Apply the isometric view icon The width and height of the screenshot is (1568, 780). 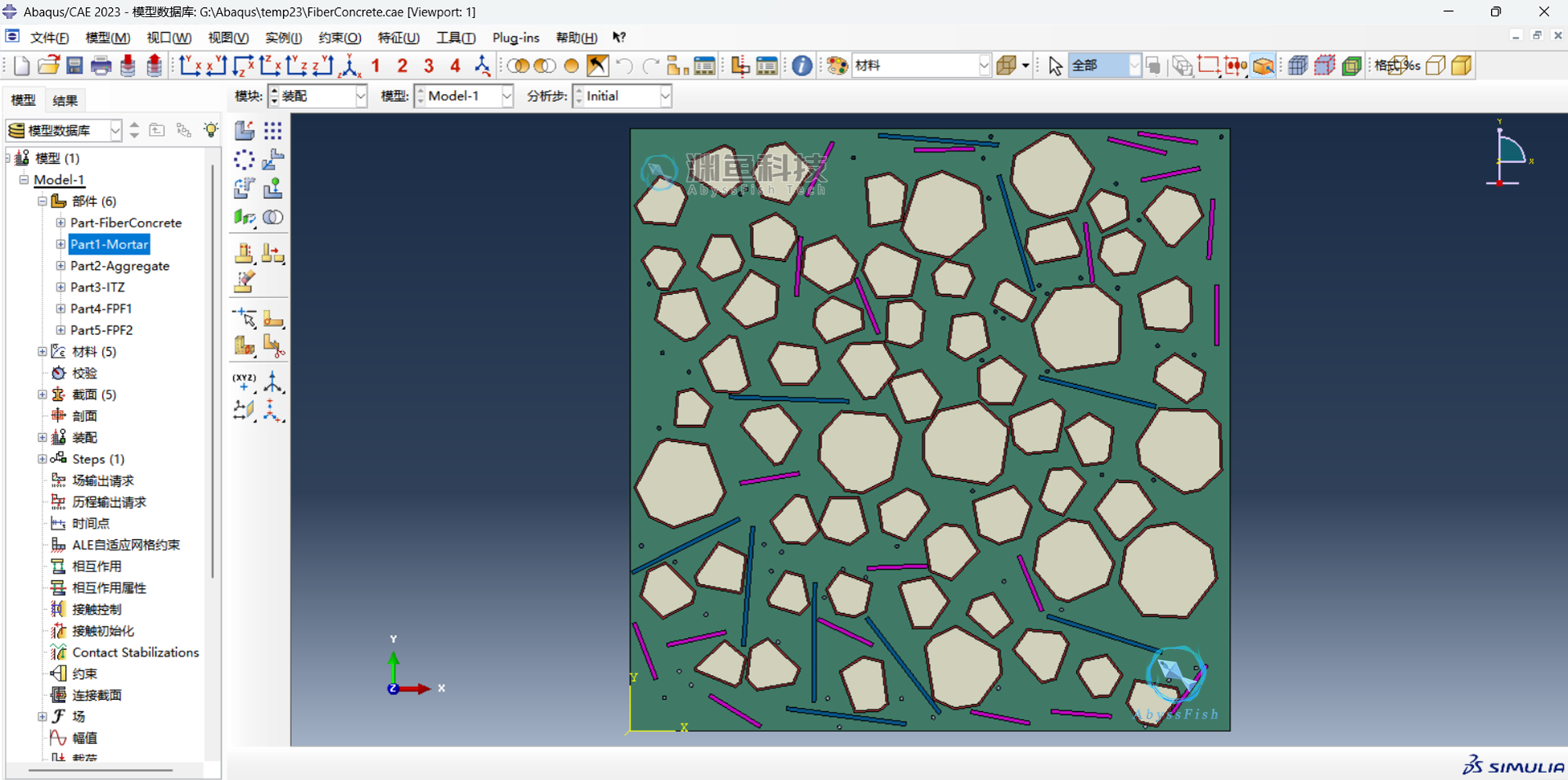(350, 66)
